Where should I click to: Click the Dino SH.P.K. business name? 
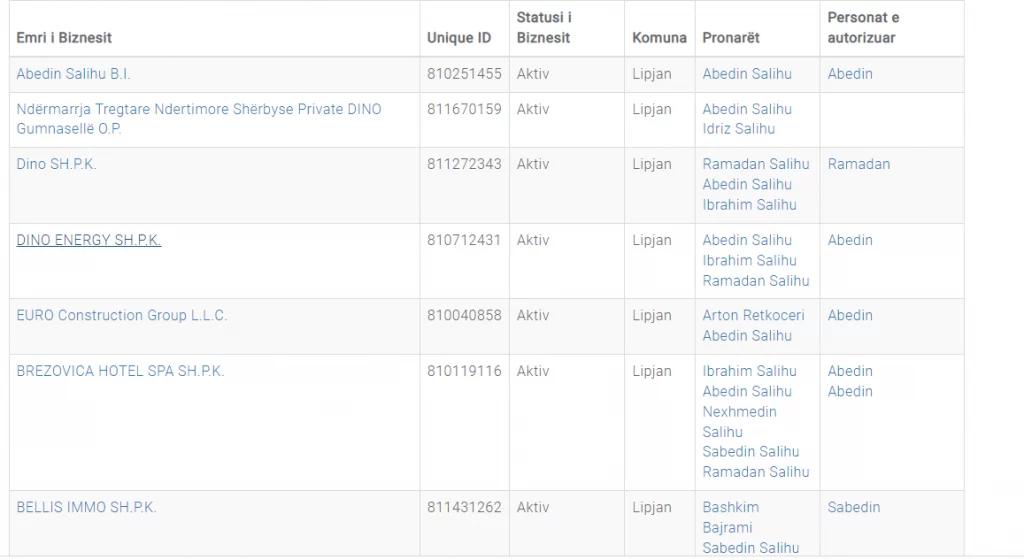pyautogui.click(x=56, y=164)
